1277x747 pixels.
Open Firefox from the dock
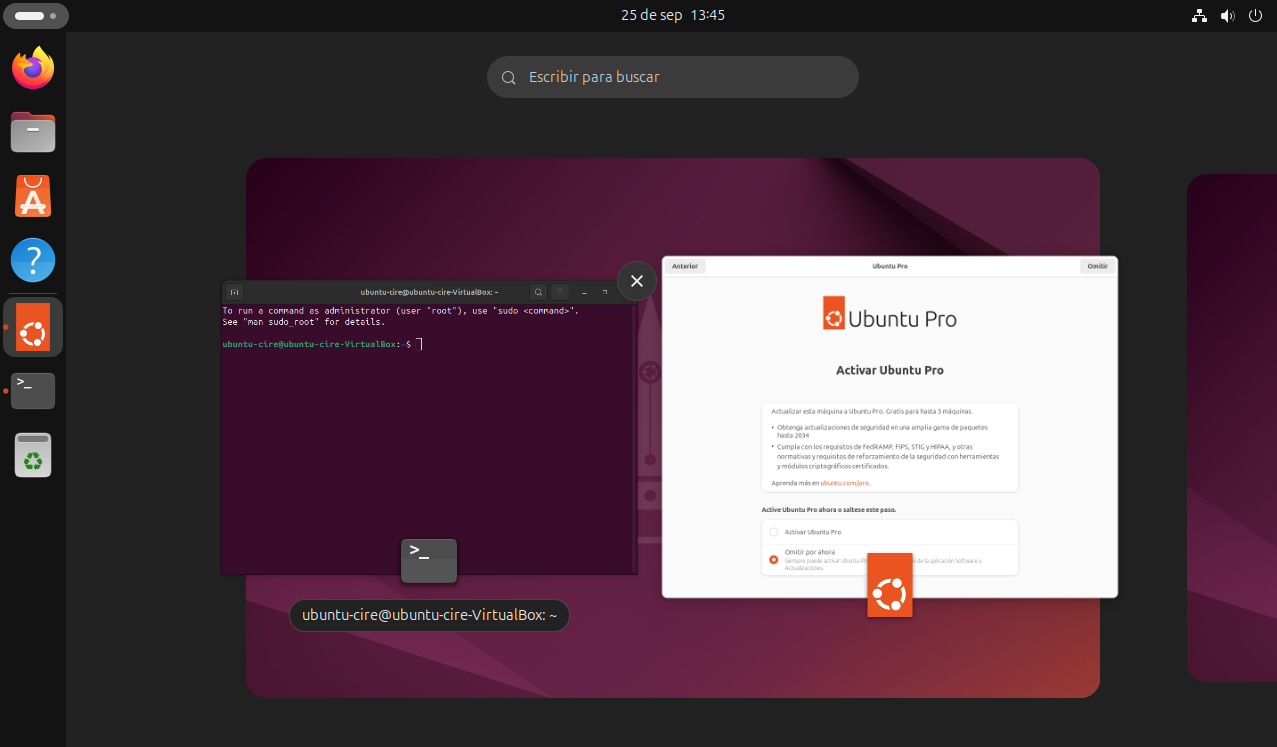coord(33,68)
